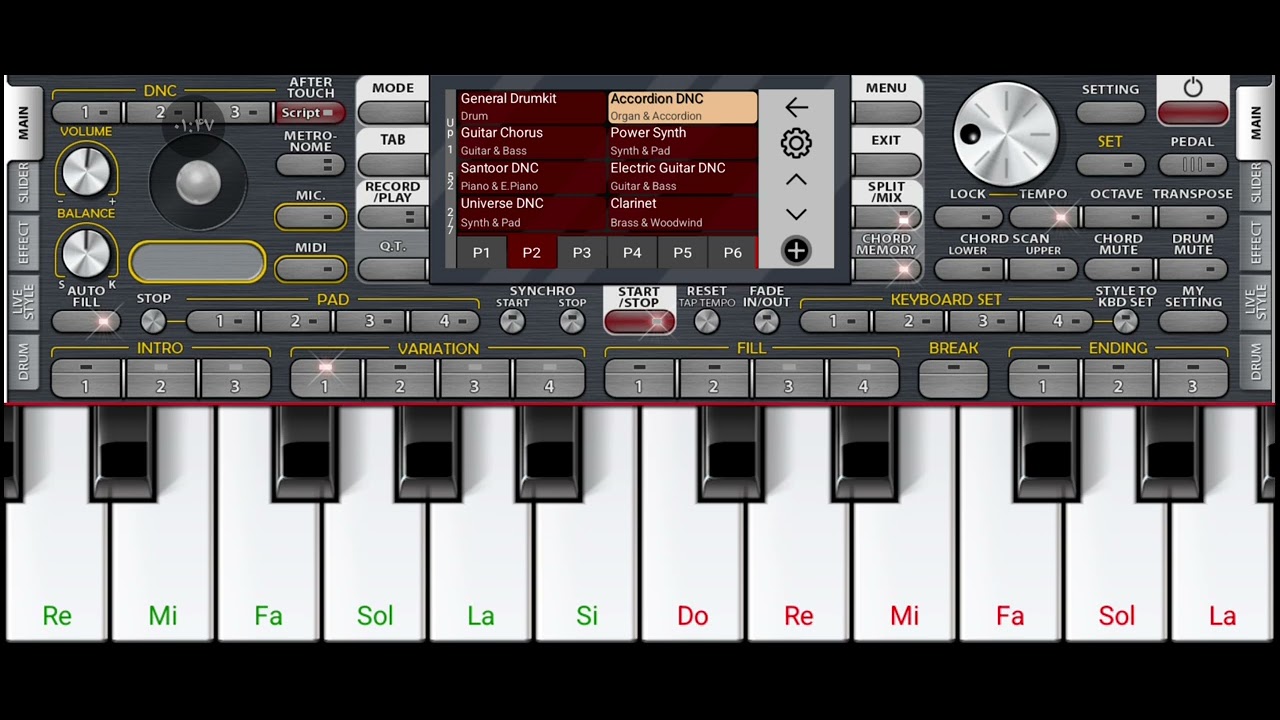
Task: Toggle the Metronome button
Action: [x=311, y=165]
